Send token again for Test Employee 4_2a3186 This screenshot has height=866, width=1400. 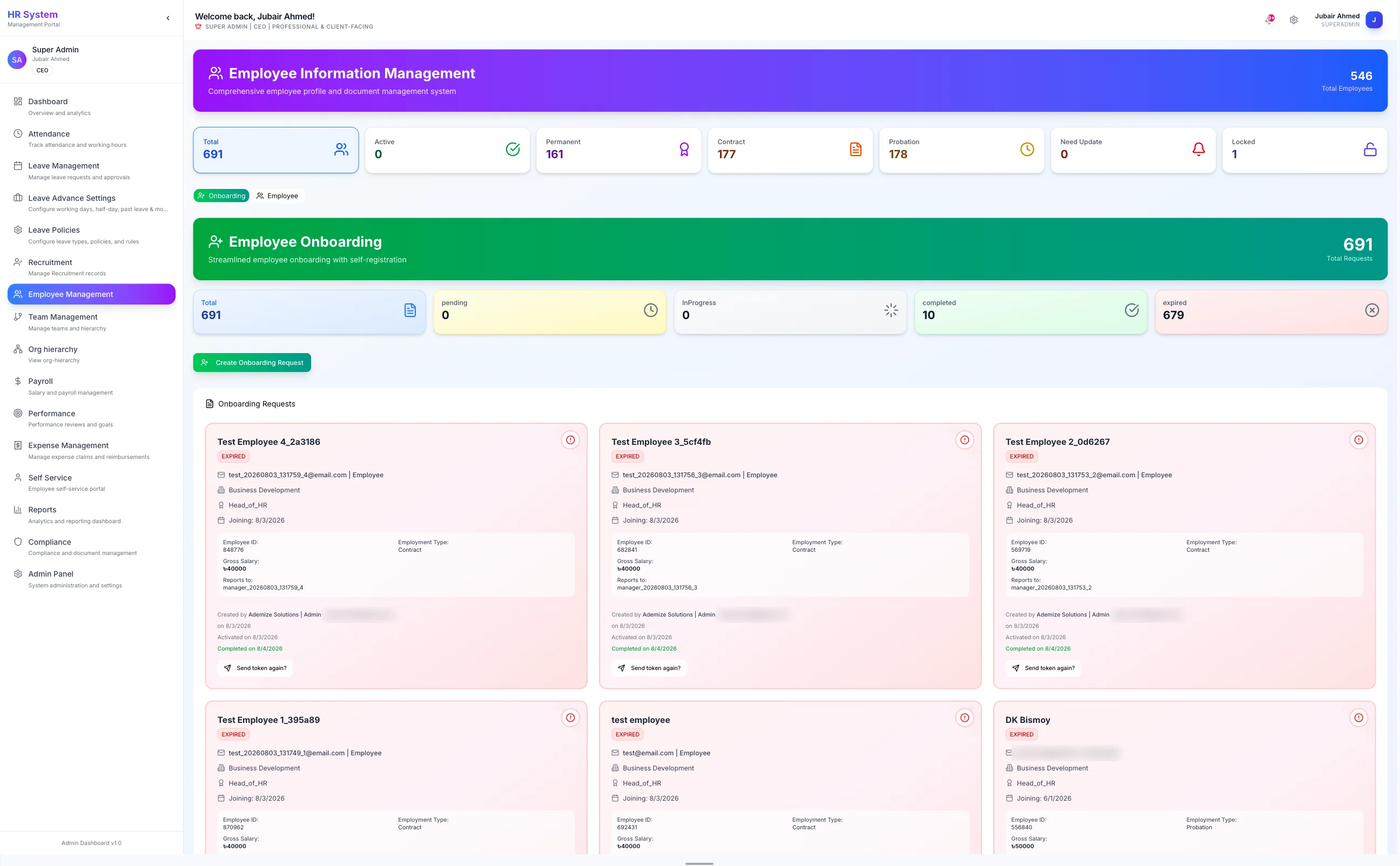coord(255,668)
